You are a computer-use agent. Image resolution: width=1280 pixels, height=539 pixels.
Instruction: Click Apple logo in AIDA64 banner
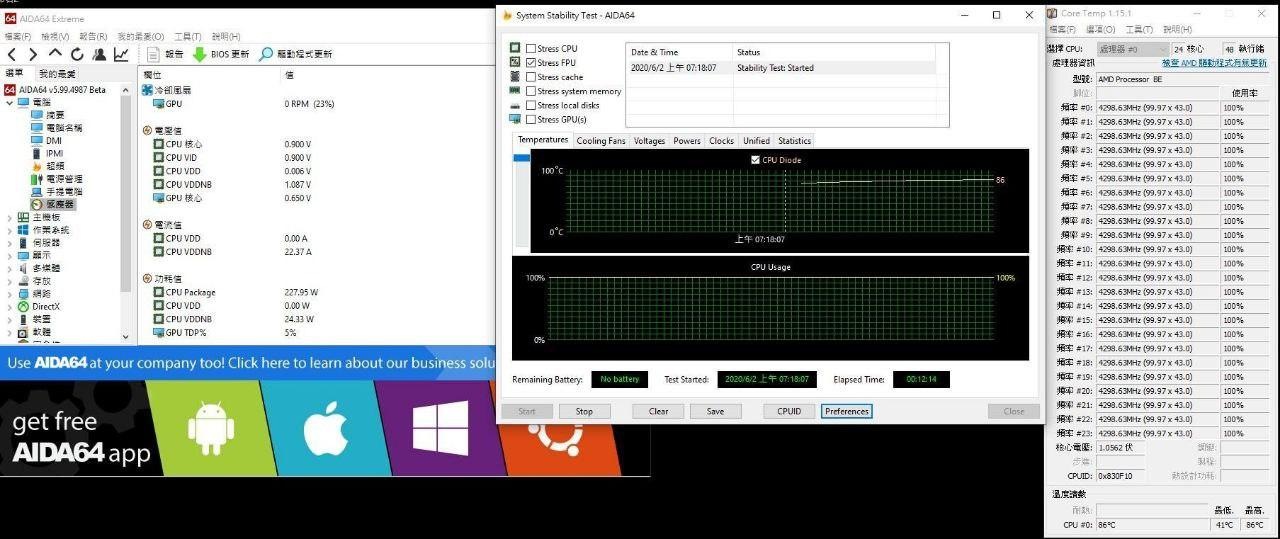(325, 428)
